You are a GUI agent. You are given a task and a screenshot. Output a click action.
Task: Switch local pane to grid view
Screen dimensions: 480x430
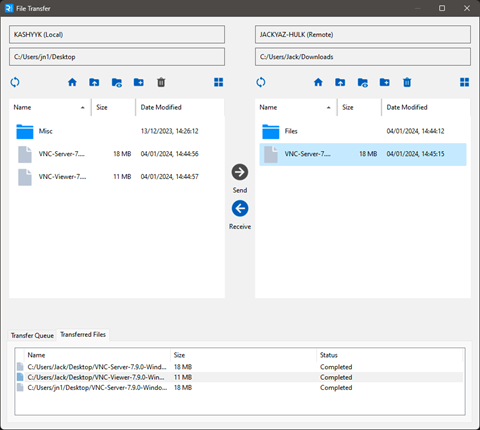click(219, 82)
